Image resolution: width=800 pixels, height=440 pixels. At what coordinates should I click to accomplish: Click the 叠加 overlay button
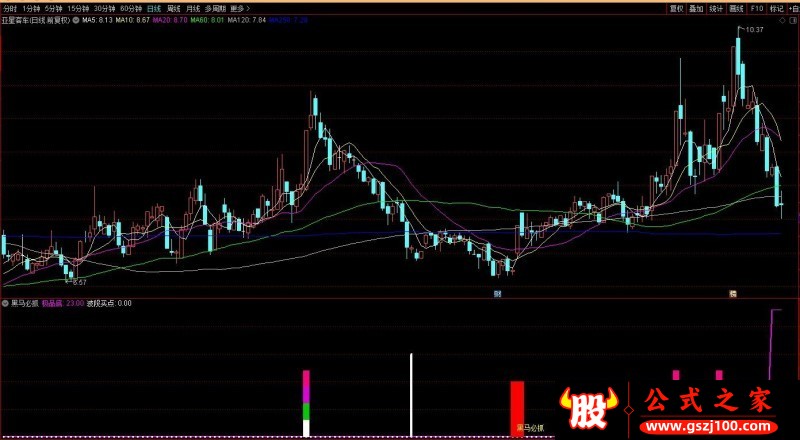pos(696,8)
